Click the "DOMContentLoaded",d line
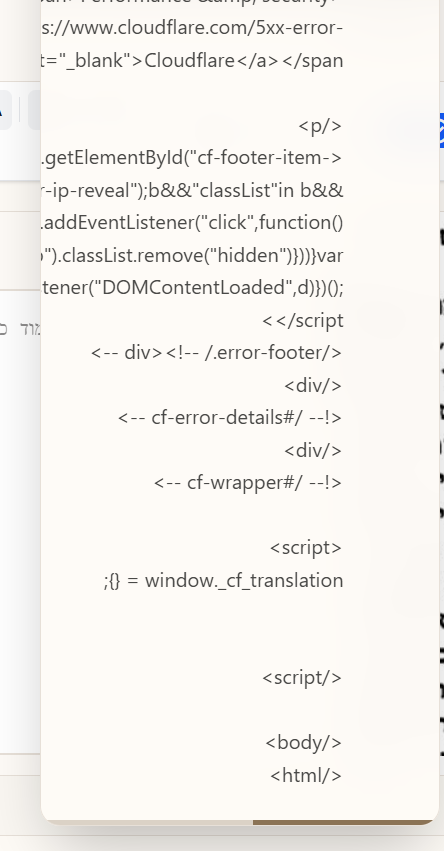Viewport: 444px width, 851px height. [x=192, y=288]
